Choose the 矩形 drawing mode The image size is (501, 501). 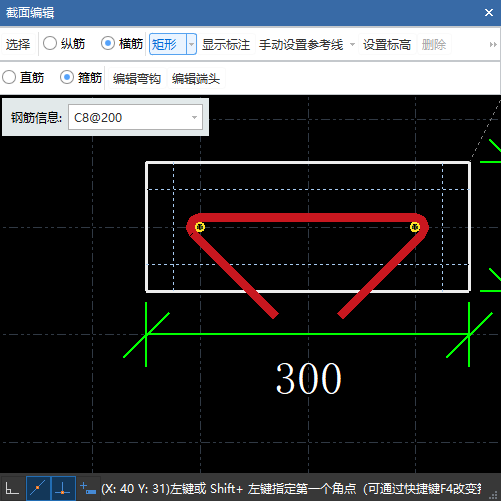coord(168,44)
